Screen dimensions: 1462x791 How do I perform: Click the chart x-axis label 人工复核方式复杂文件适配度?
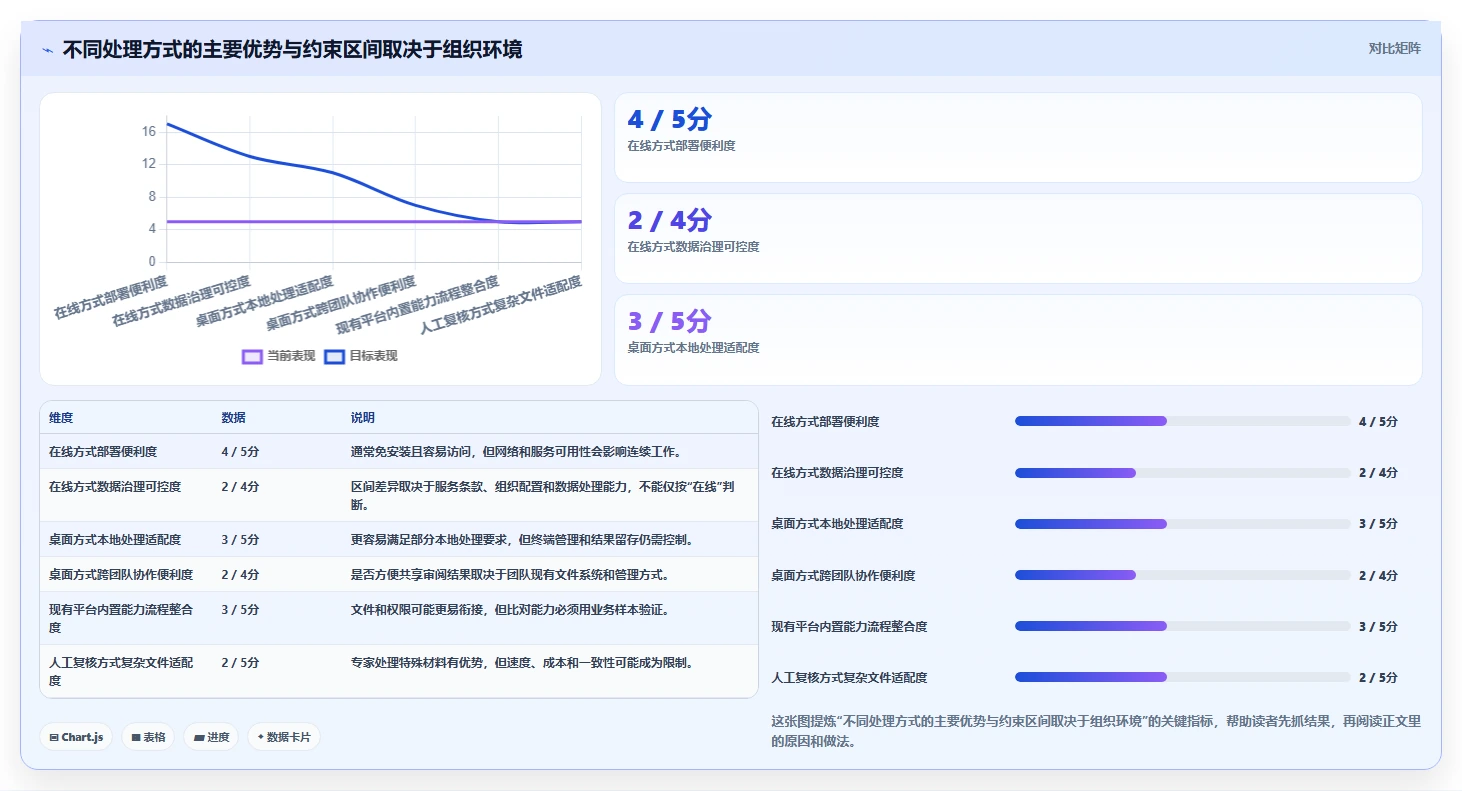[x=501, y=306]
